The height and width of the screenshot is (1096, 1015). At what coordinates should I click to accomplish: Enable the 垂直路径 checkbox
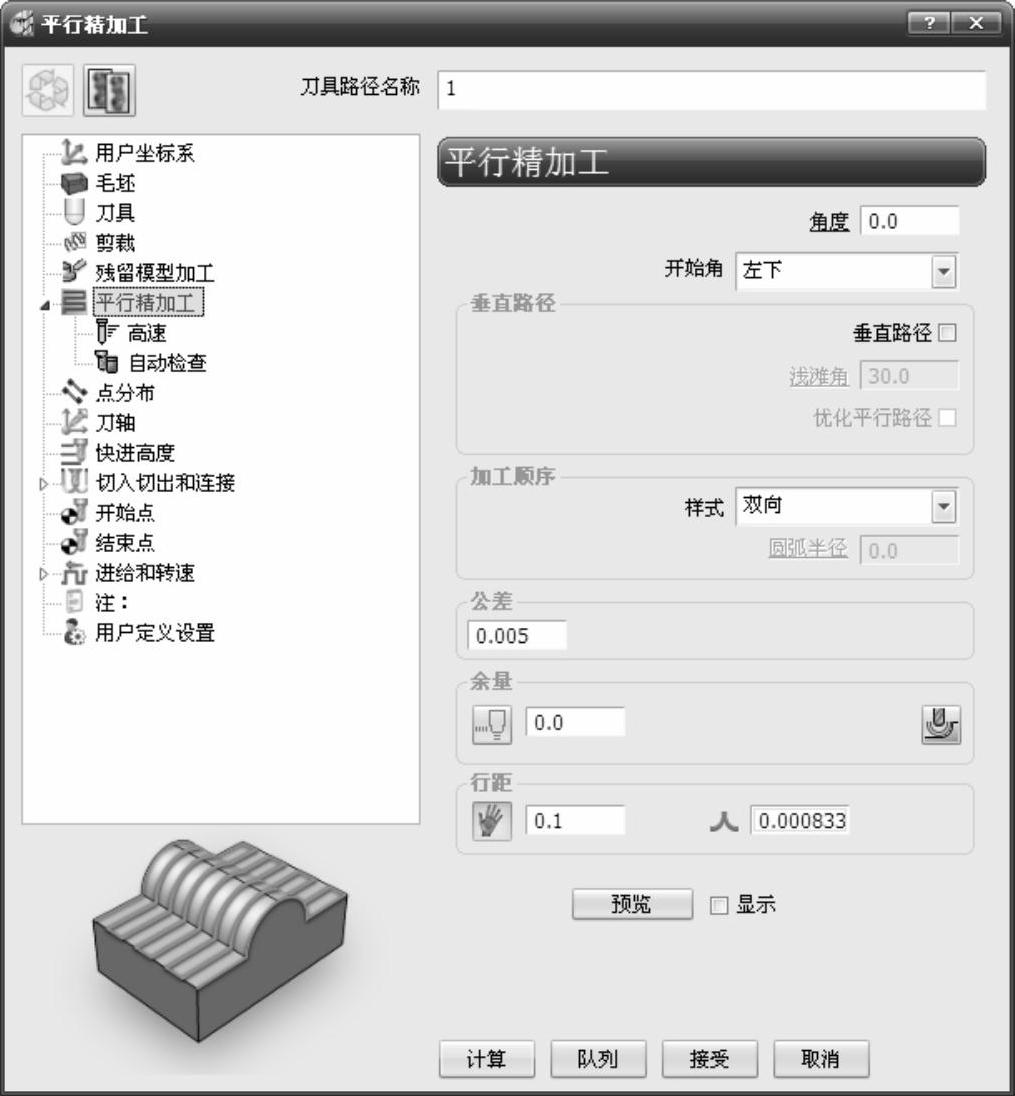click(947, 333)
